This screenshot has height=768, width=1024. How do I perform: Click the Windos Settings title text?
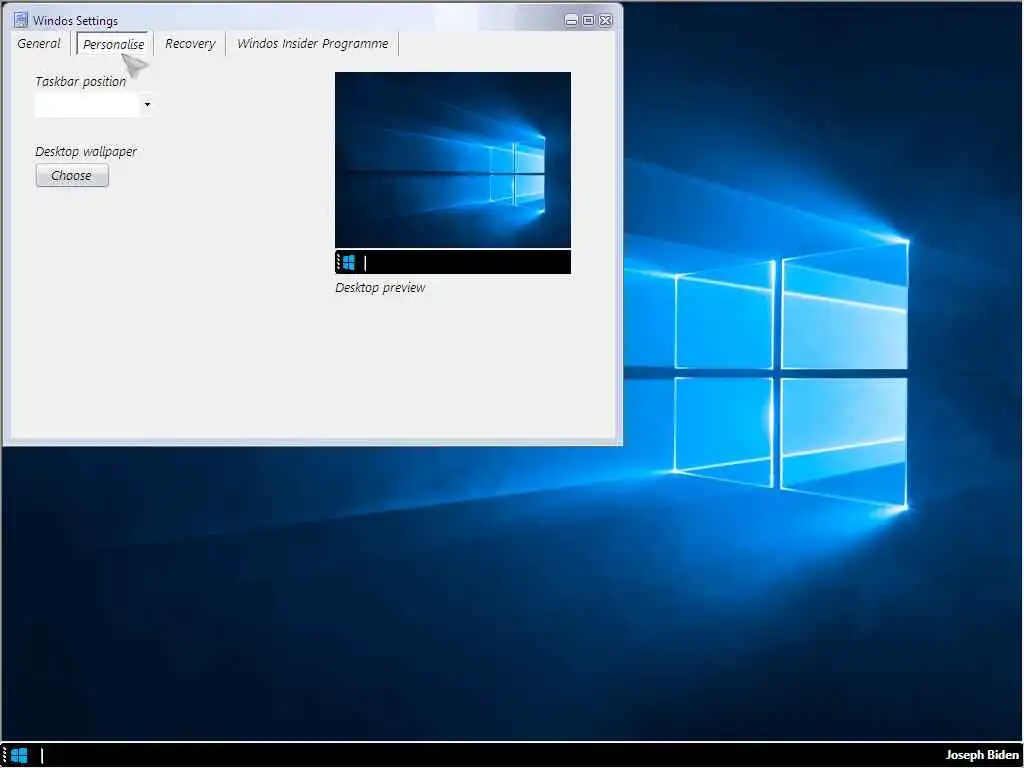(x=75, y=21)
